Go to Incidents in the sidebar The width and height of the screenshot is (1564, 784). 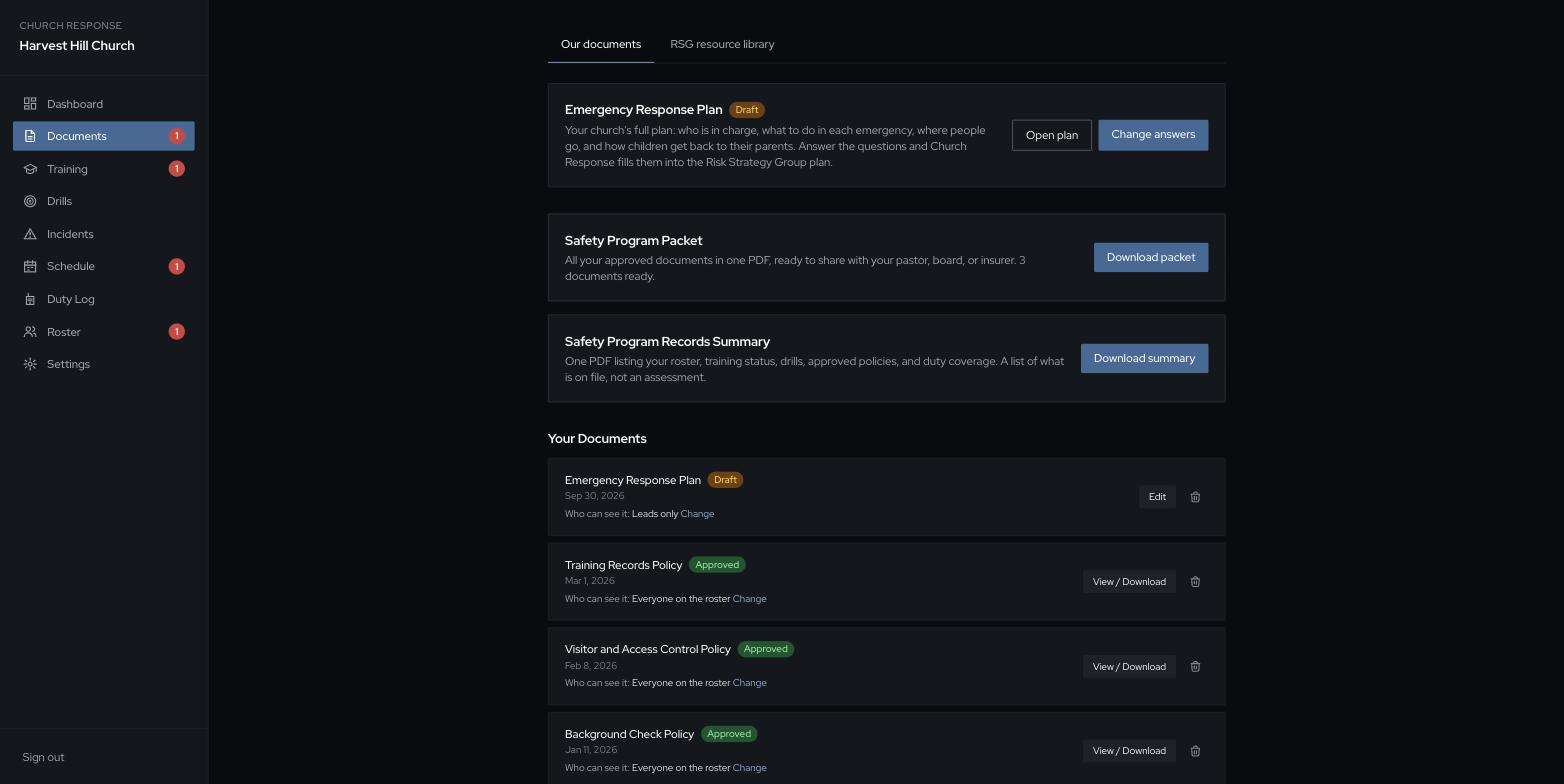click(x=104, y=234)
